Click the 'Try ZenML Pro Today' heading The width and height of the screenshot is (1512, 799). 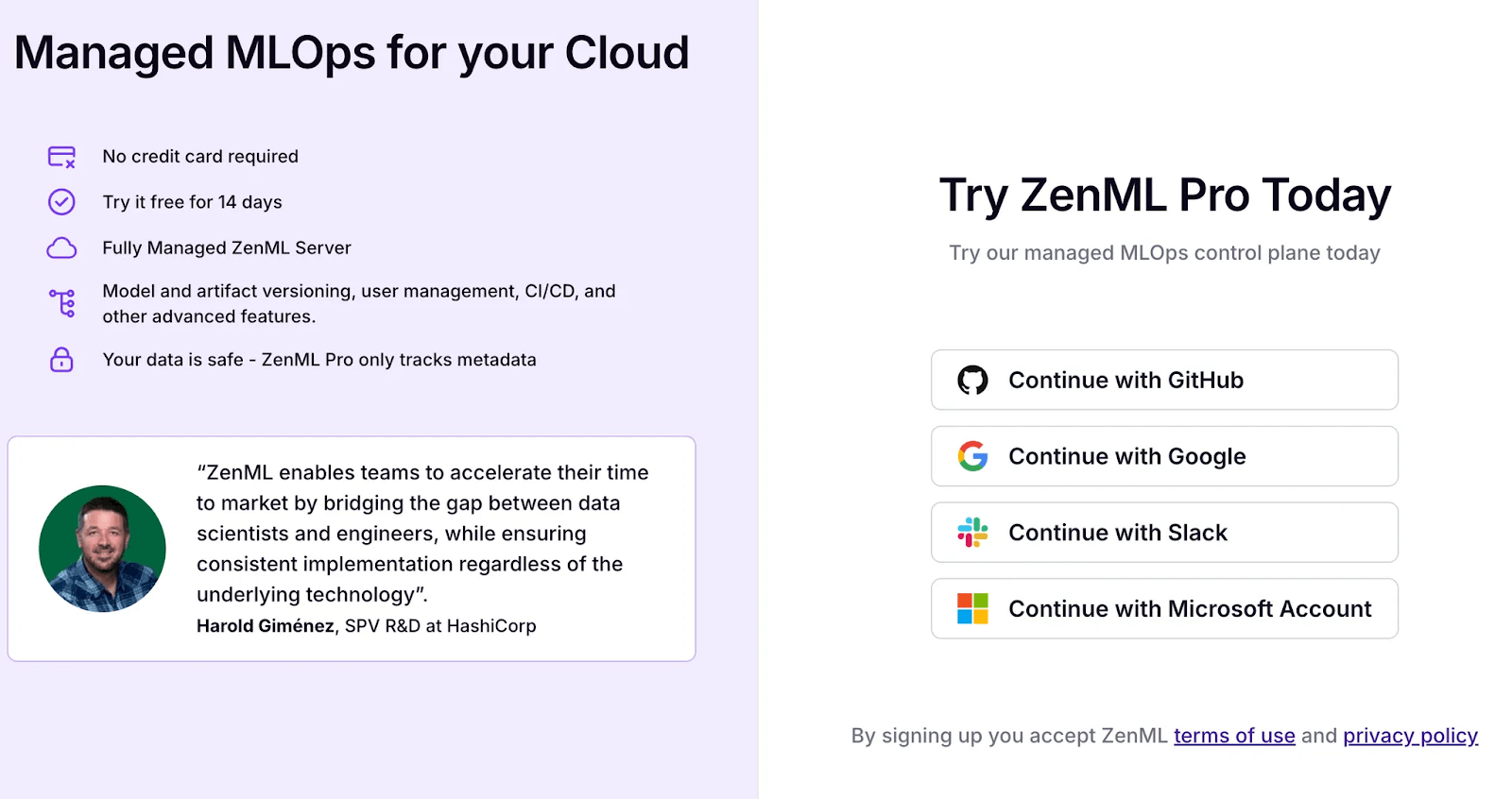pyautogui.click(x=1165, y=195)
